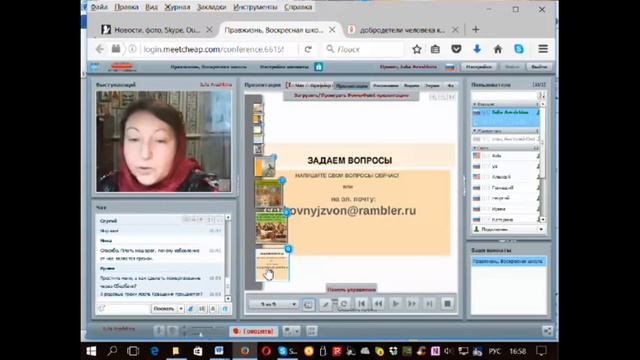Open the Закладки menu

pyautogui.click(x=211, y=7)
